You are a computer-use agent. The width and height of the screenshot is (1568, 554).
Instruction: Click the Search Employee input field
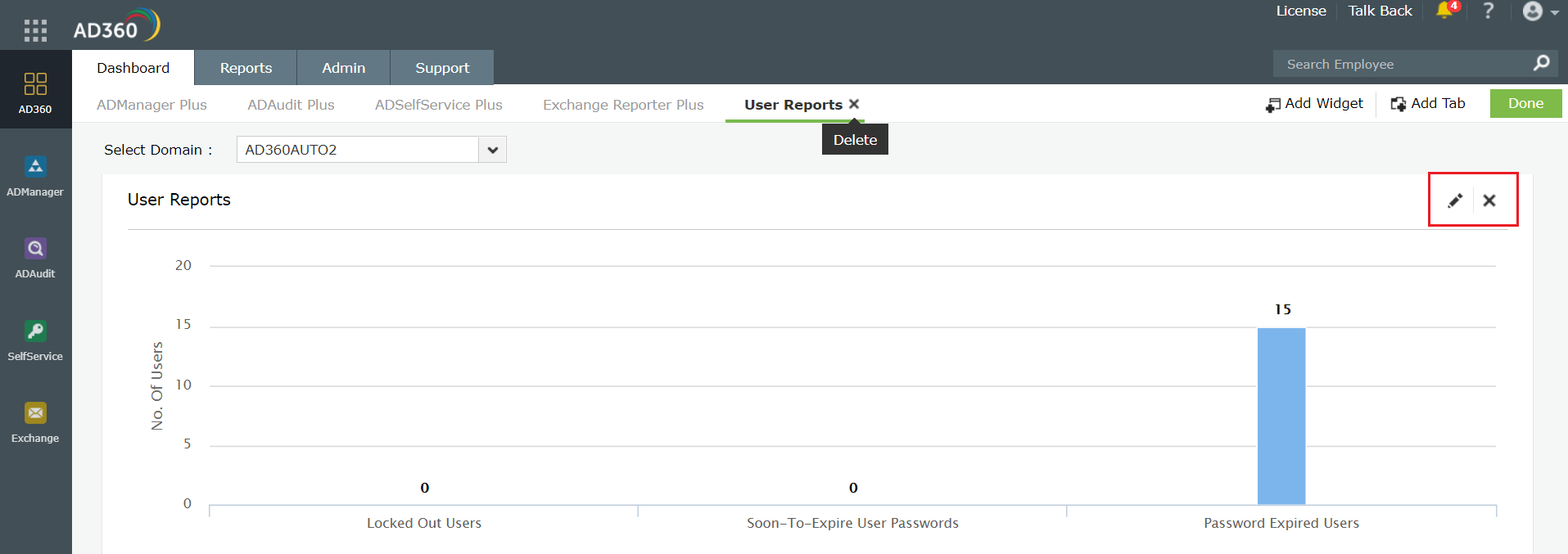(1400, 64)
